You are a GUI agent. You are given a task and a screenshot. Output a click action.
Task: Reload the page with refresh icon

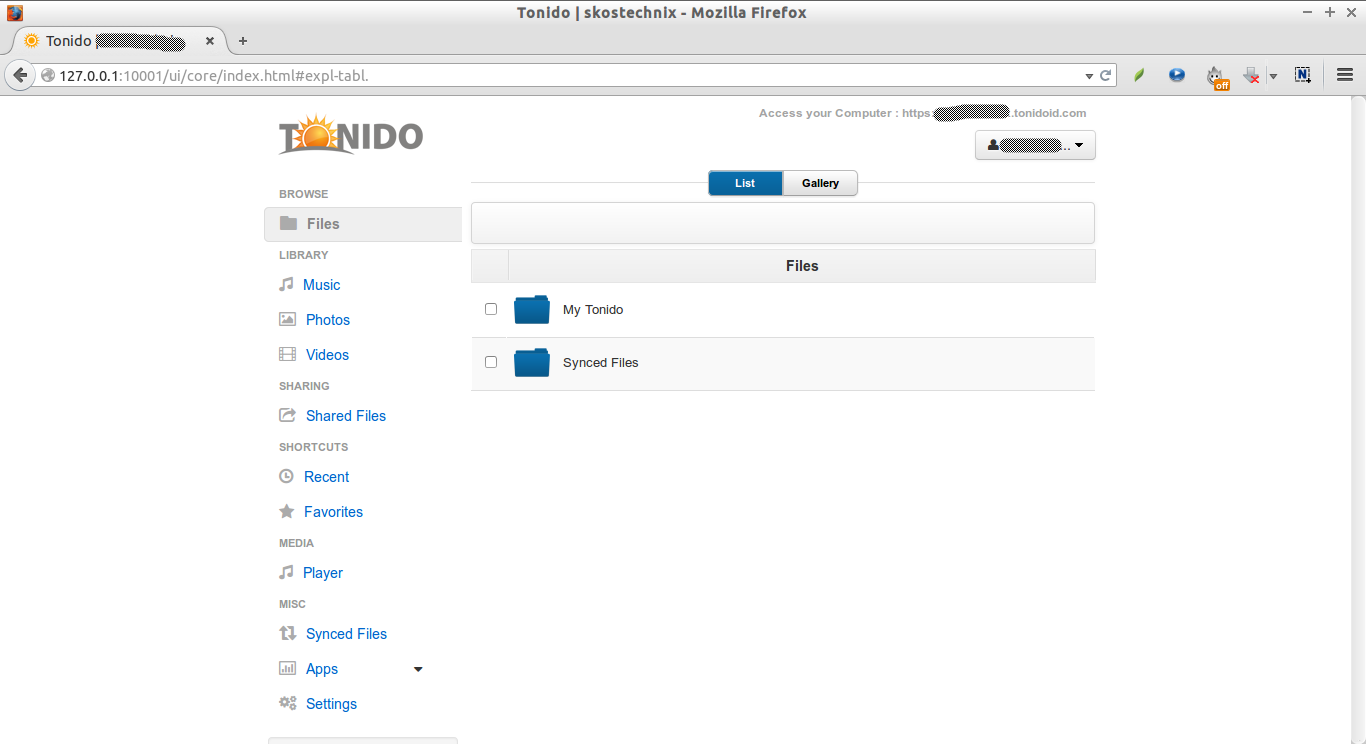1106,75
